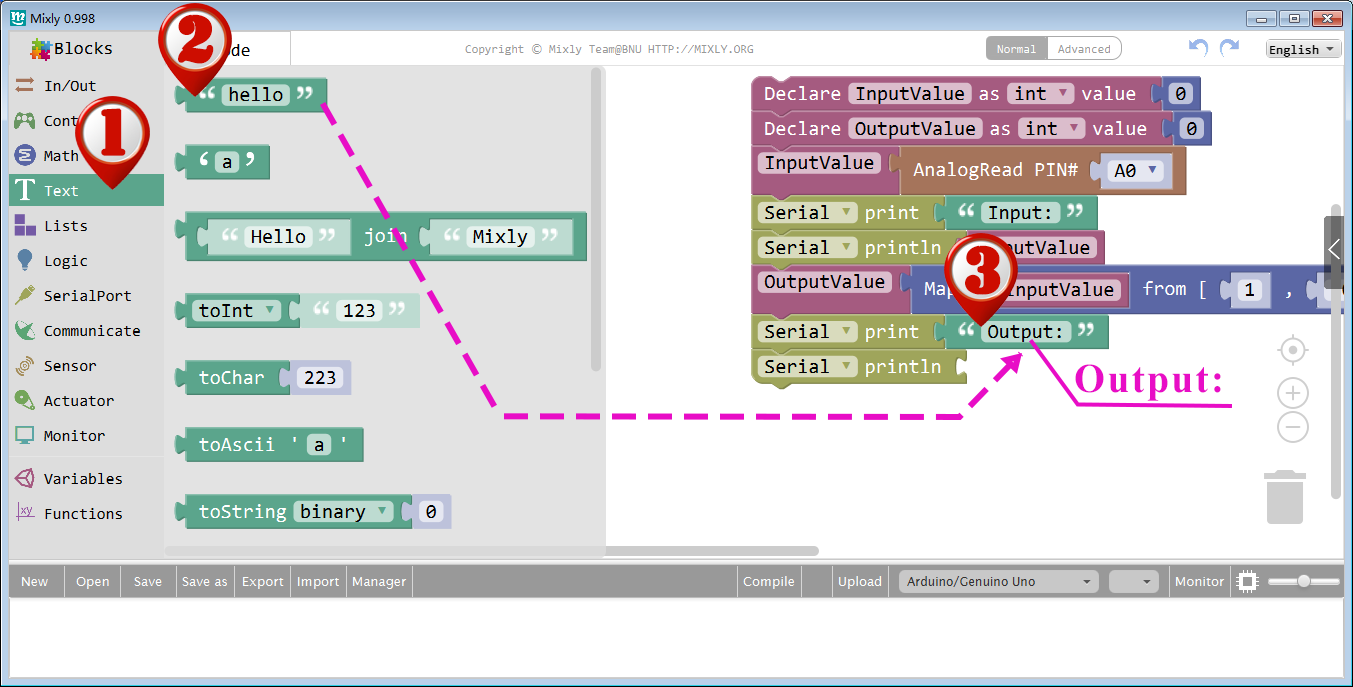The height and width of the screenshot is (687, 1353).
Task: Click the "Input:" text field in print block
Action: pos(1020,213)
